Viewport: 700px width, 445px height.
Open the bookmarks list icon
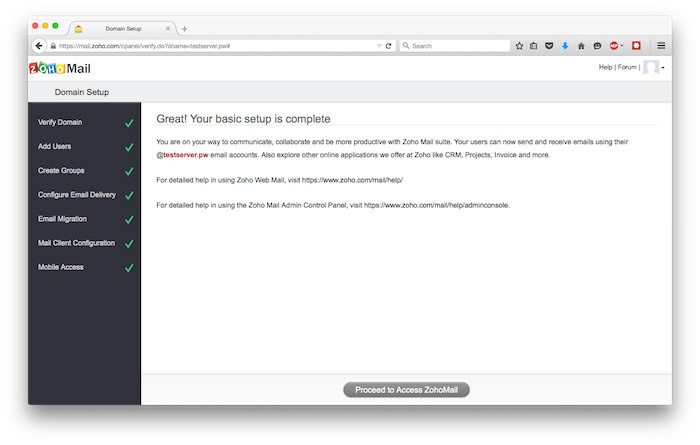(534, 46)
